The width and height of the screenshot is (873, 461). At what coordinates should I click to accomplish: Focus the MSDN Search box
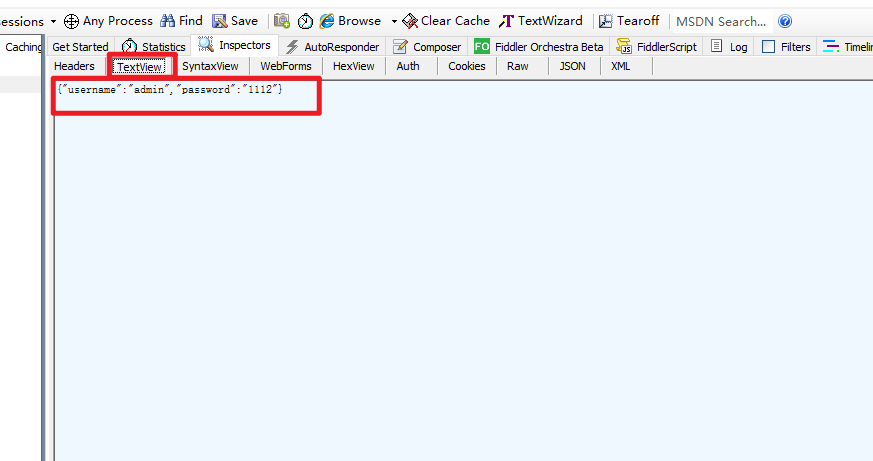pyautogui.click(x=722, y=22)
